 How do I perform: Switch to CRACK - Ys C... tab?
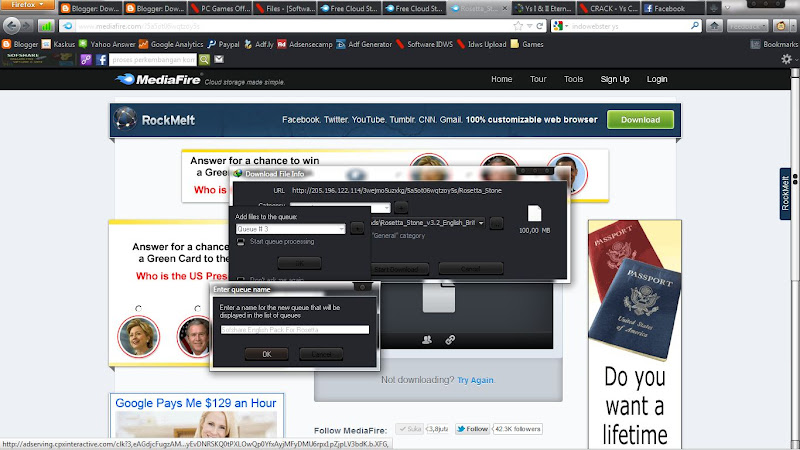tap(608, 9)
